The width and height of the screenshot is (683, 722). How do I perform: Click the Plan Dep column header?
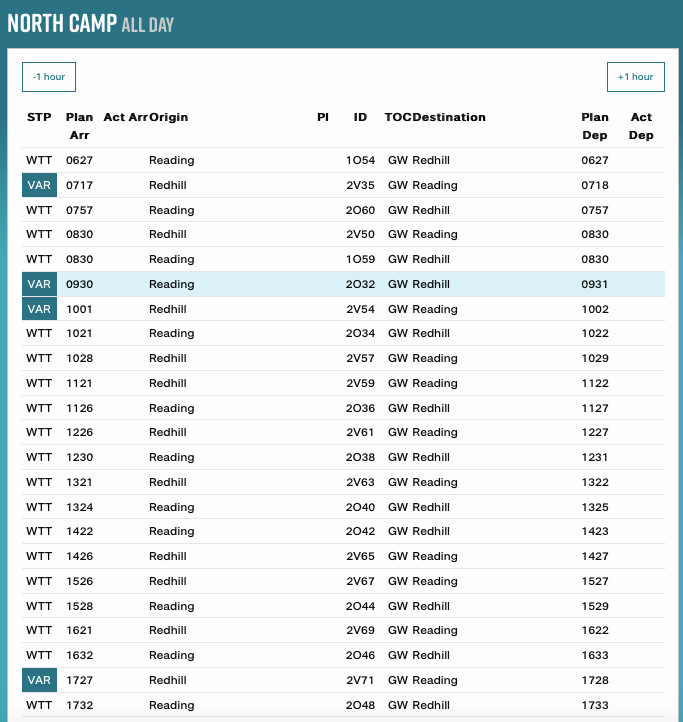pos(595,126)
